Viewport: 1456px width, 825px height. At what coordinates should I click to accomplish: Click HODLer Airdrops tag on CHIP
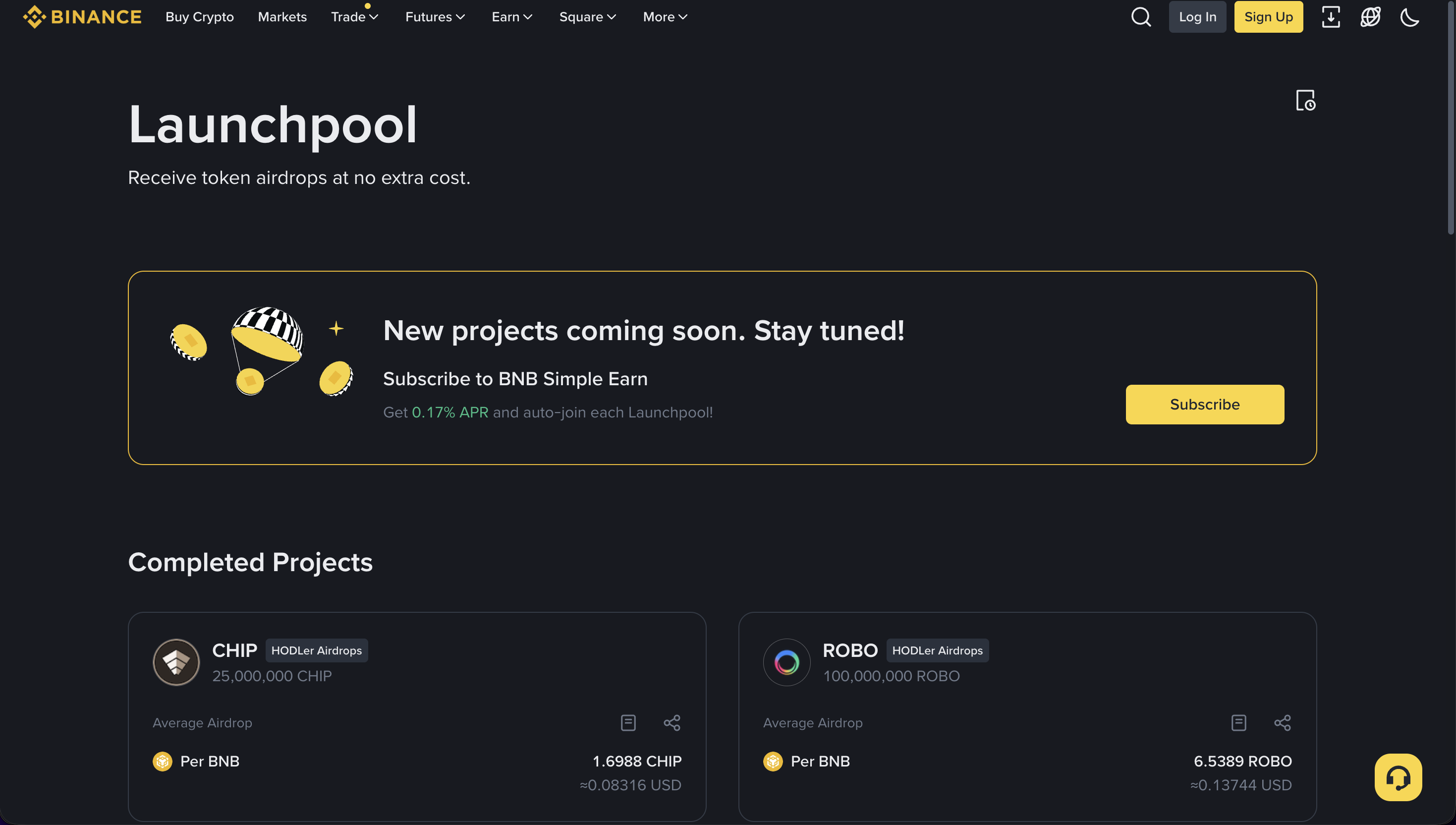point(316,650)
